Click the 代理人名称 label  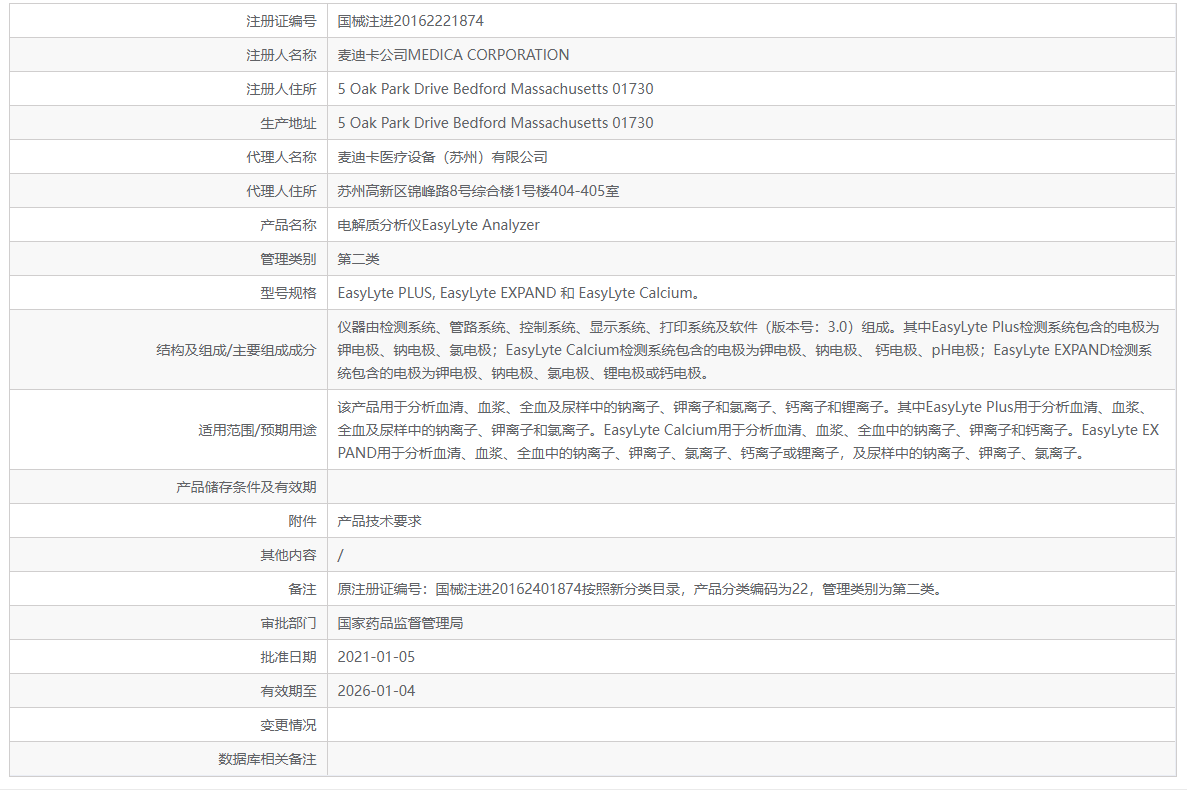(281, 157)
